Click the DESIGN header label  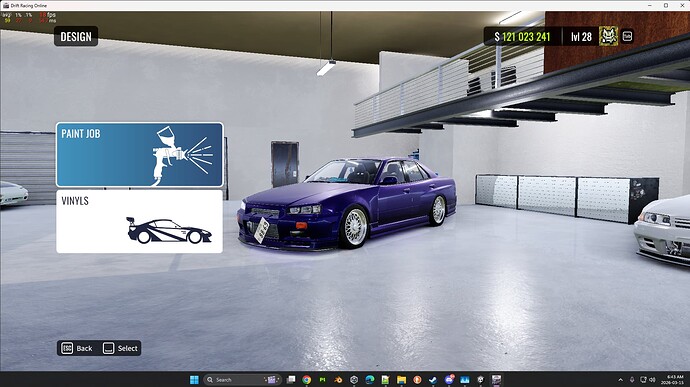[76, 37]
